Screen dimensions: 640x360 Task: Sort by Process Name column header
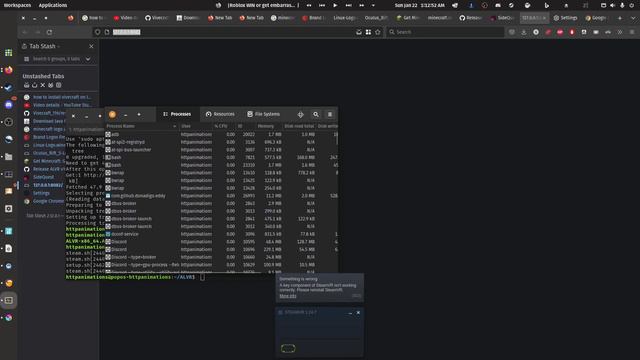141,126
